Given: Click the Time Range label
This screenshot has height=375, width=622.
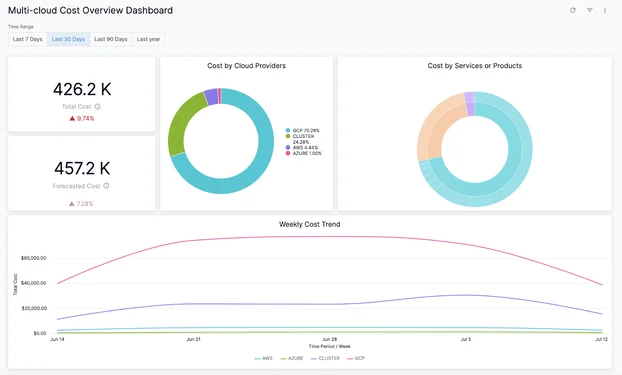Looking at the screenshot, I should pyautogui.click(x=21, y=27).
